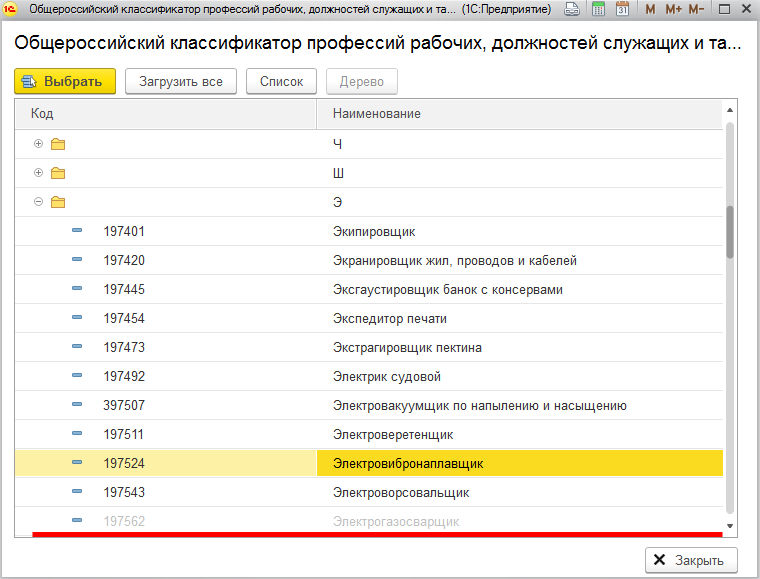
Task: Open the calendar icon in title bar
Action: pos(622,10)
